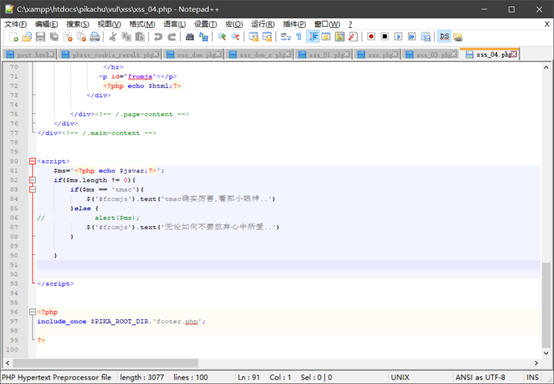Open the 搜索(S) menu
Screen dimensions: 554x384
tap(78, 24)
